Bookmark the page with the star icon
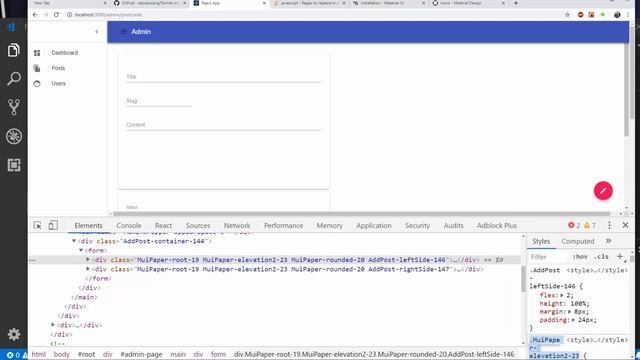The image size is (640, 360). 567,15
